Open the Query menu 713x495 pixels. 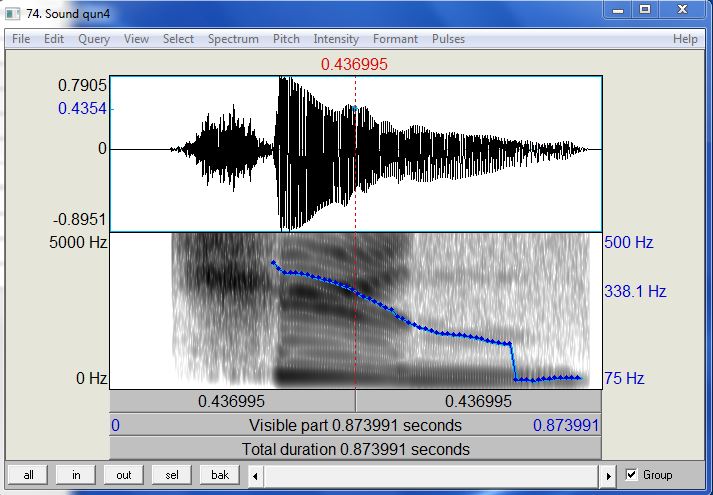(x=94, y=39)
